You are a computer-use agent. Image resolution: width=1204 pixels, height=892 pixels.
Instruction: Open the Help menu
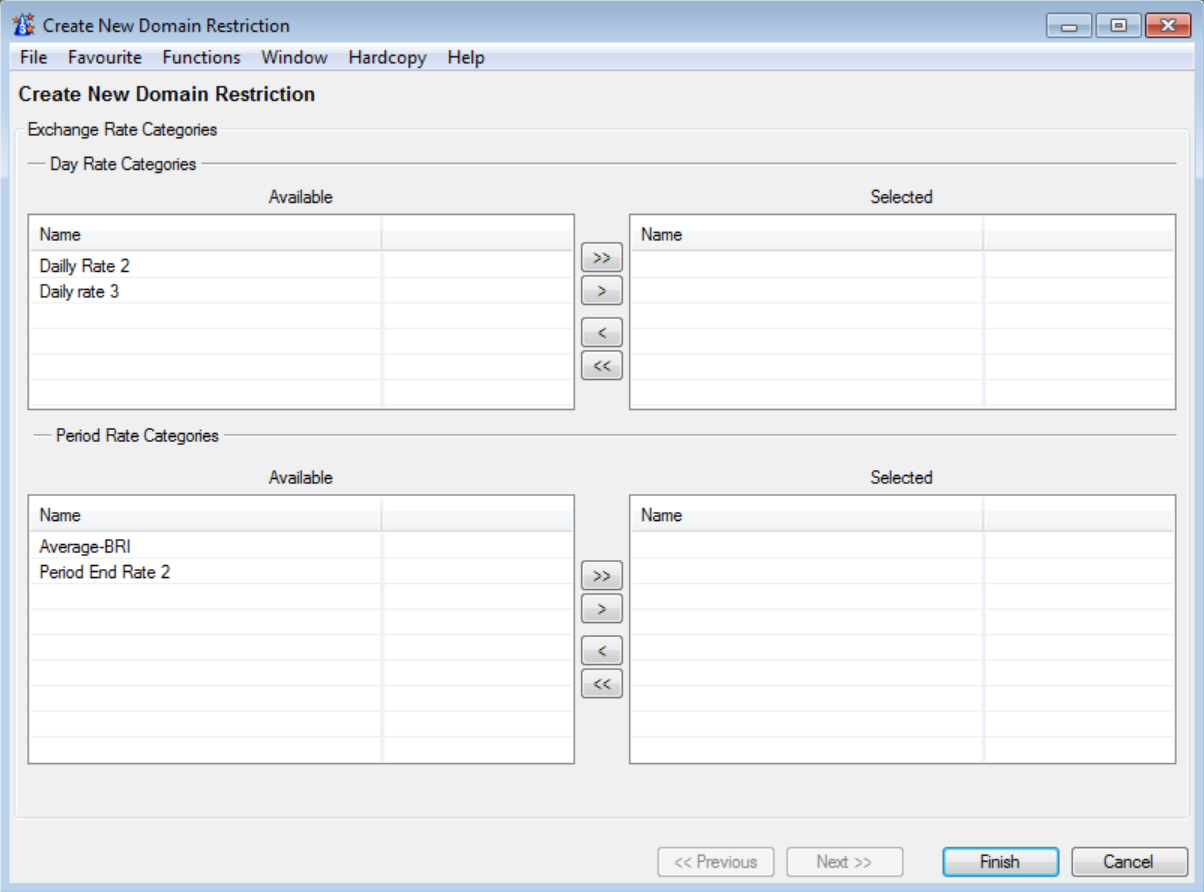tap(466, 57)
